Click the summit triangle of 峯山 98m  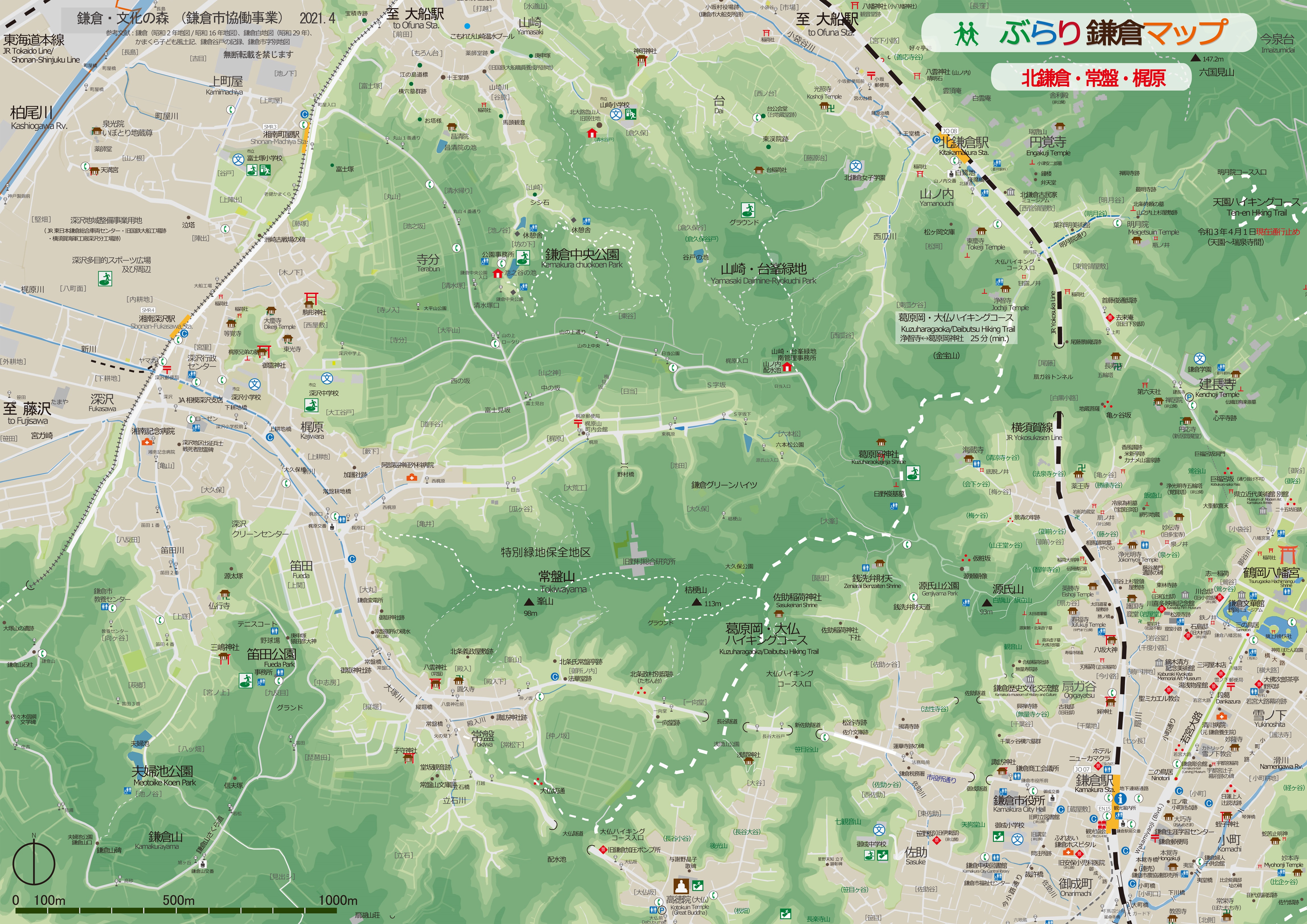[529, 601]
